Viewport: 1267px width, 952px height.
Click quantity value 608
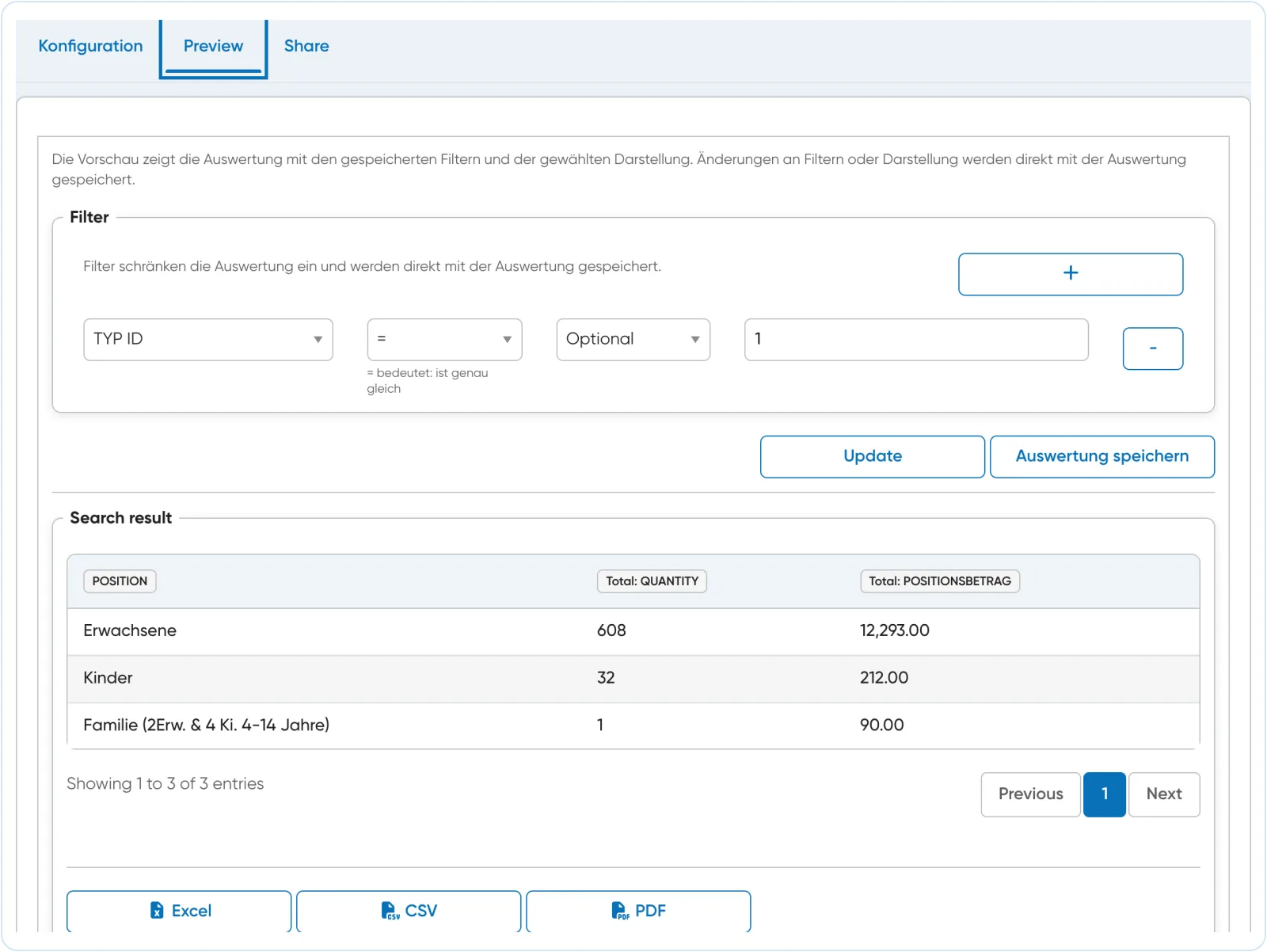coord(611,630)
